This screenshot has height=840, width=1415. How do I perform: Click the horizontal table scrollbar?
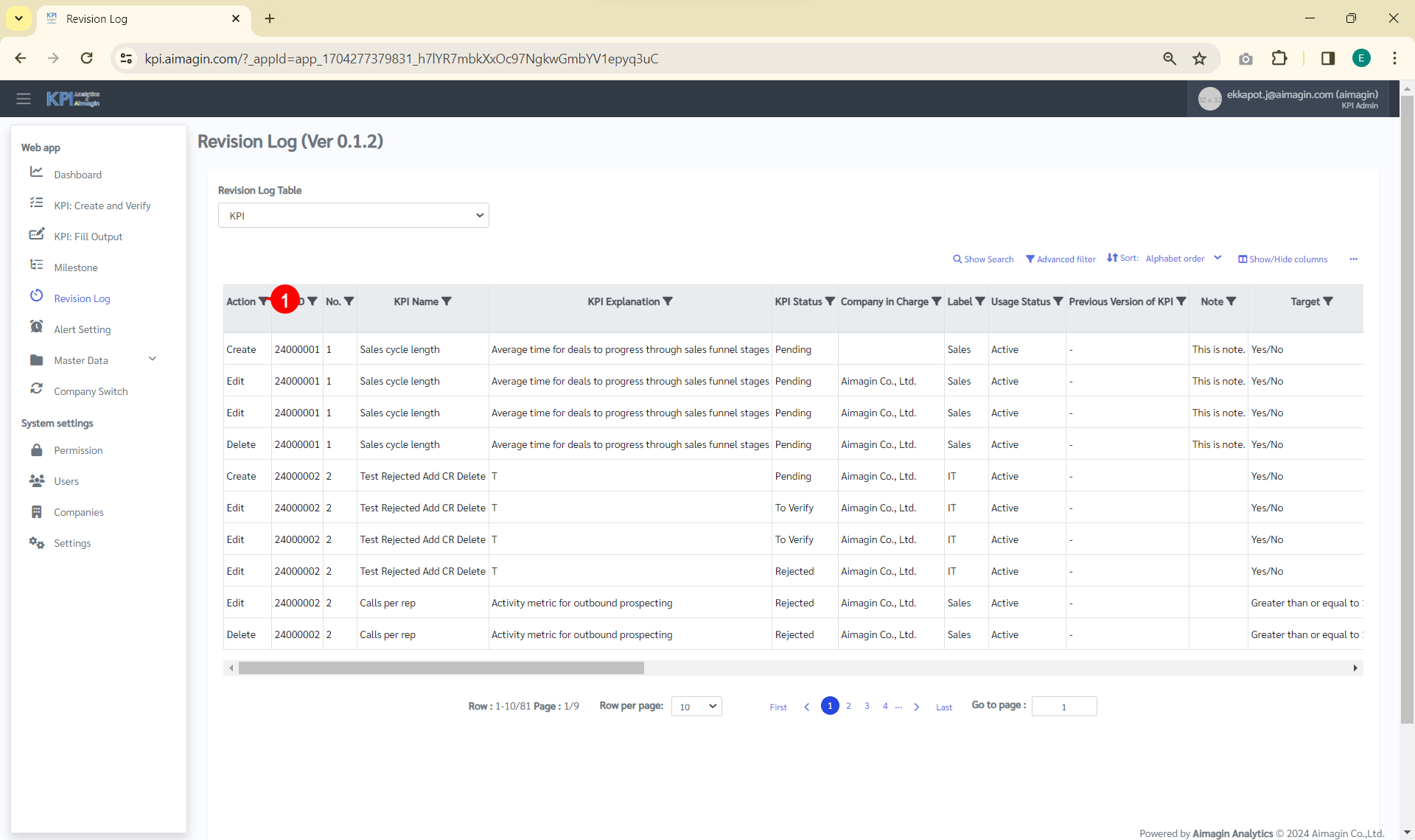[x=441, y=668]
